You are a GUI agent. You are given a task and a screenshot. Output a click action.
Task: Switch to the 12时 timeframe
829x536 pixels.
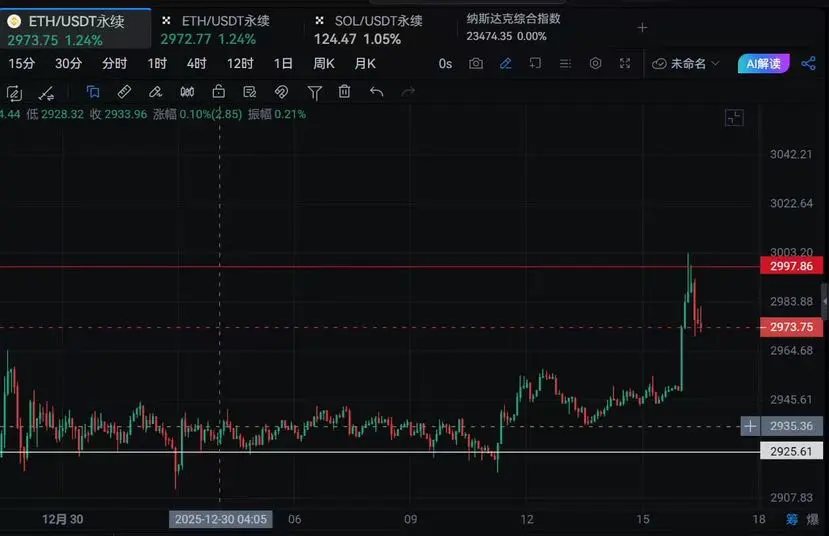[x=240, y=63]
